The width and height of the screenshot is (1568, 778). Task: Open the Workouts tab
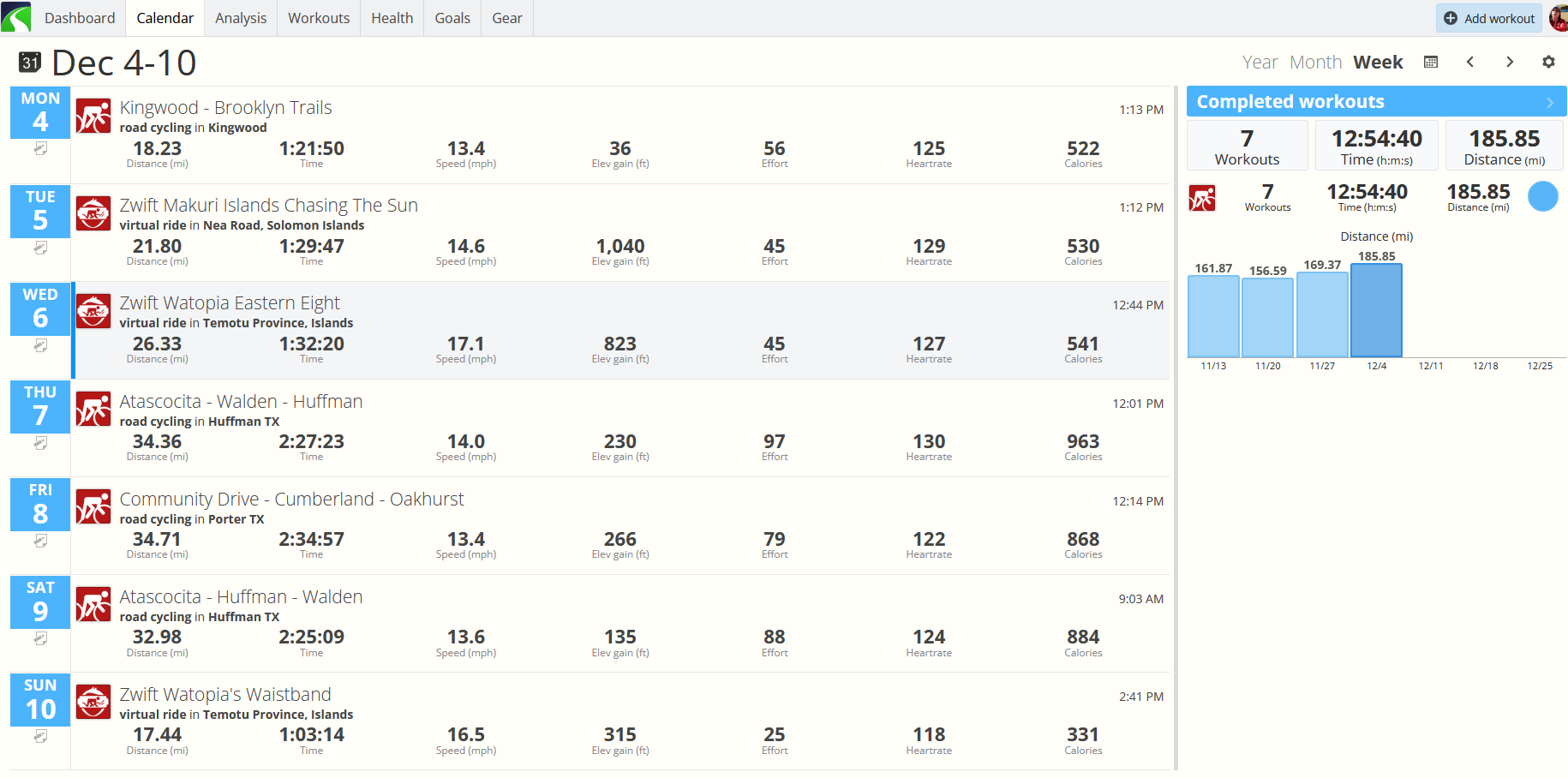coord(319,18)
